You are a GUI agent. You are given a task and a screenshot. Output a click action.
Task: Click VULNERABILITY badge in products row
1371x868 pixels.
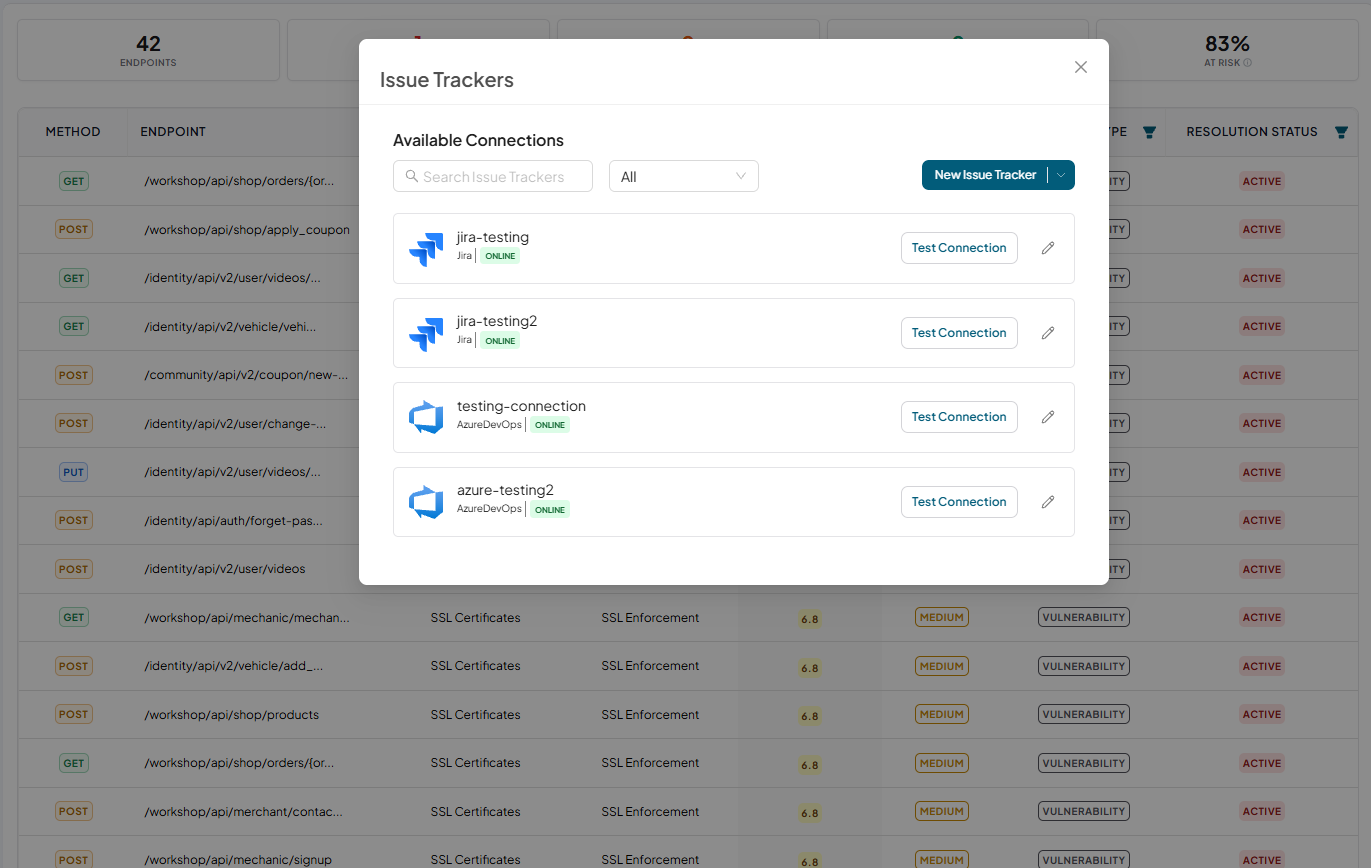[x=1084, y=715]
